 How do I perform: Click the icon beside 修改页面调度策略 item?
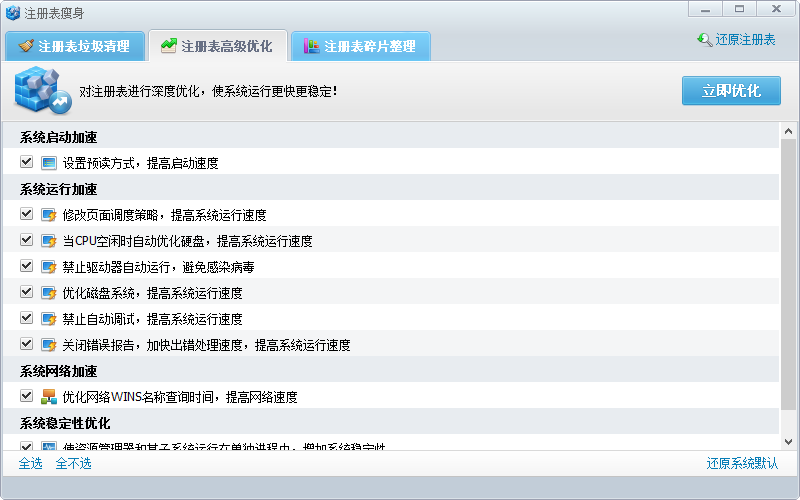(x=49, y=215)
